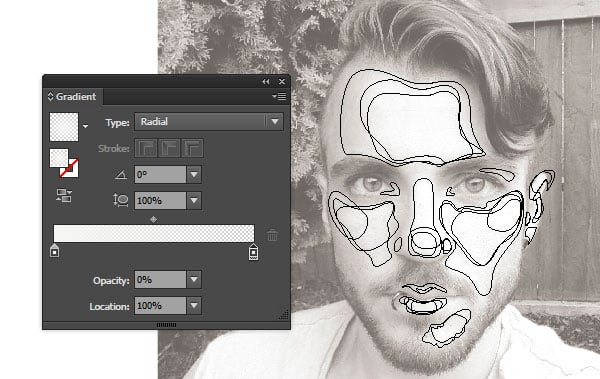Image resolution: width=600 pixels, height=379 pixels.
Task: Click the aspect ratio icon beside 100%
Action: tap(121, 200)
